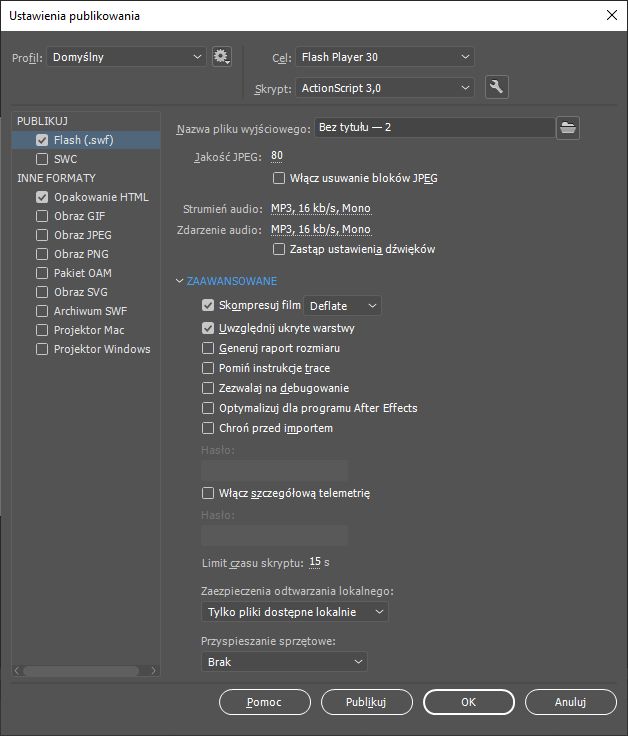Enable the SWC format checkbox
The height and width of the screenshot is (736, 628).
pyautogui.click(x=42, y=159)
